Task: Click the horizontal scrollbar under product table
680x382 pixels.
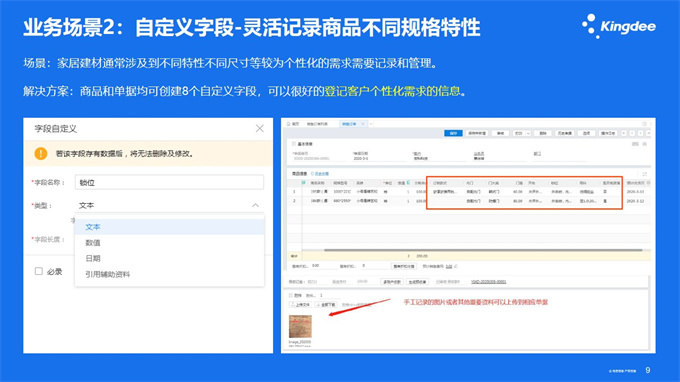Action: click(x=483, y=250)
